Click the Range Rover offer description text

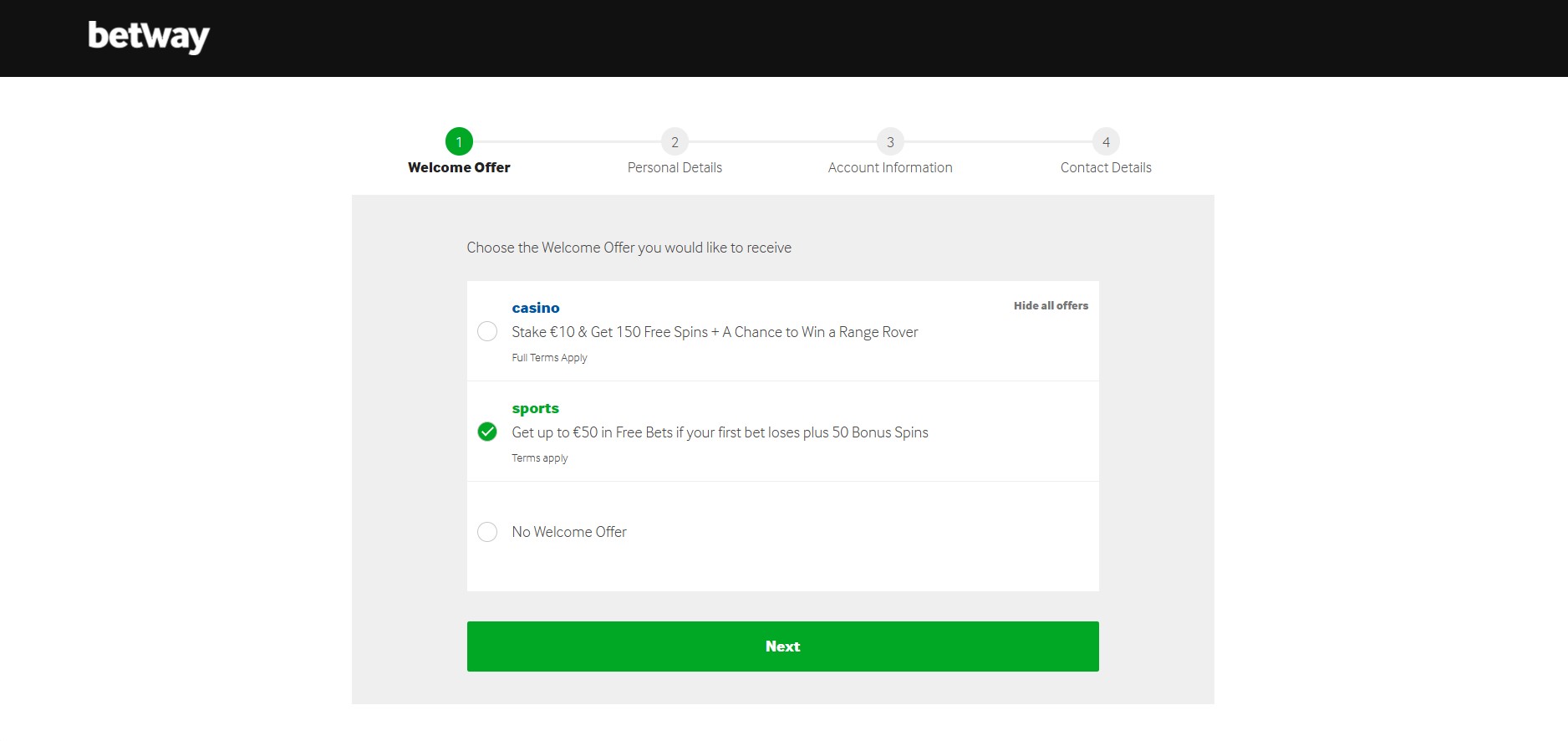[715, 332]
